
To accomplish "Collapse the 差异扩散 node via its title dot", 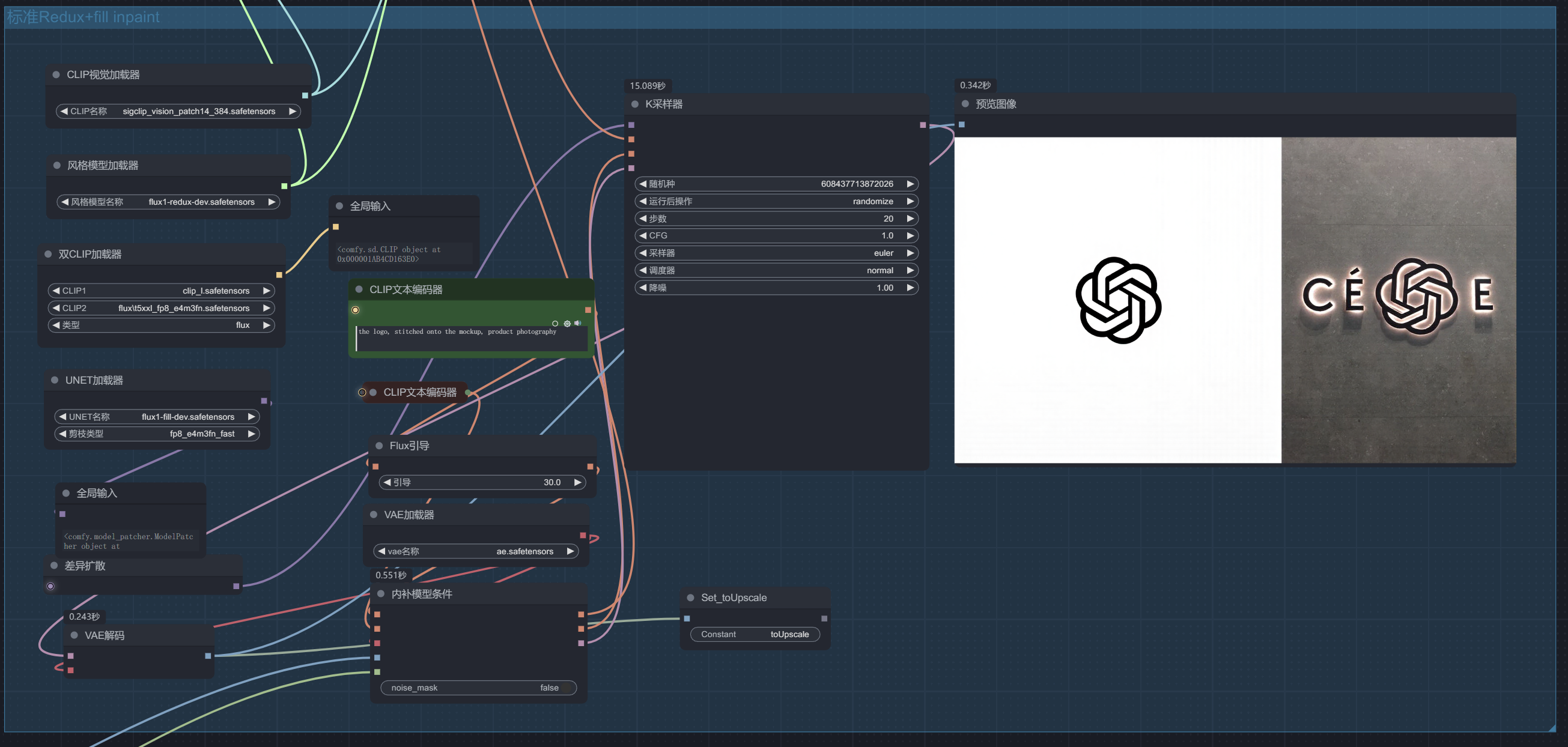I will coord(54,565).
